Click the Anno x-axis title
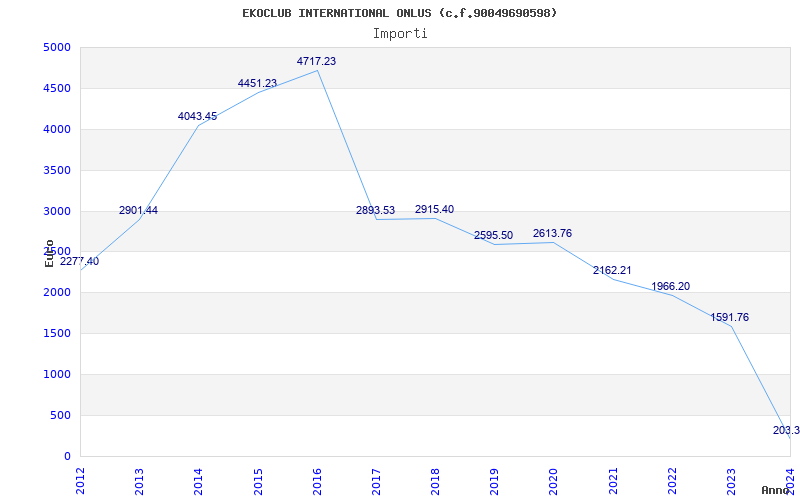 (x=775, y=490)
